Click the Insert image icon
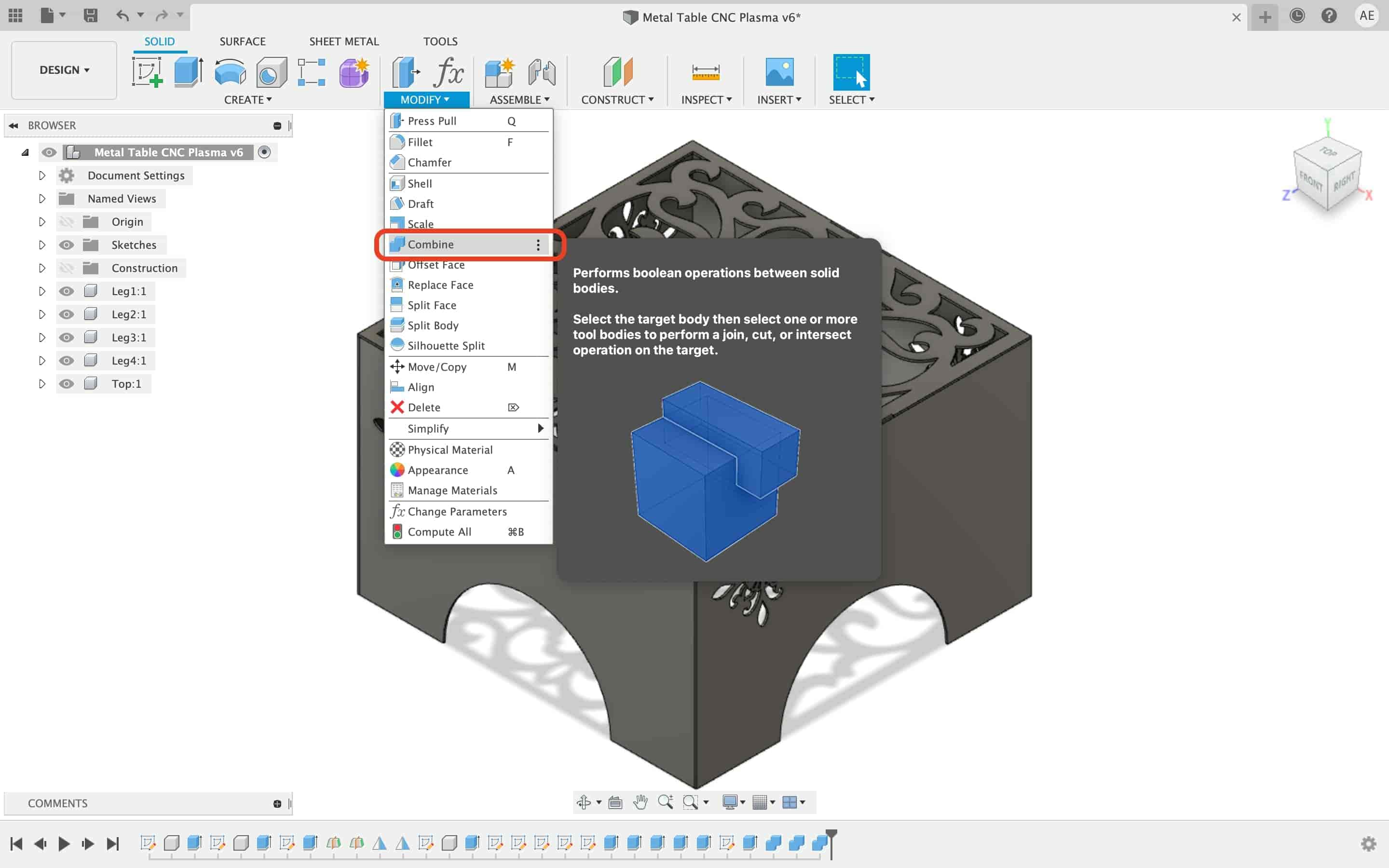Screen dimensions: 1389x868 [779, 72]
